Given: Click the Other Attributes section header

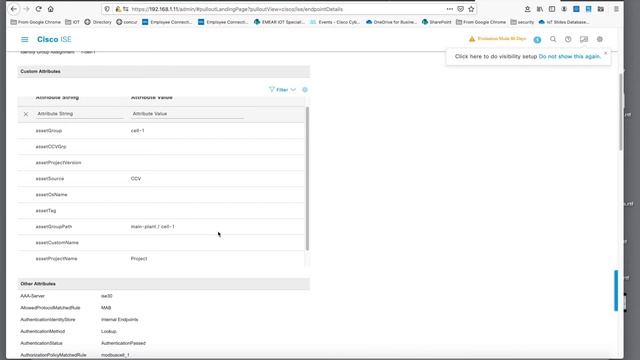Looking at the screenshot, I should click(x=164, y=284).
